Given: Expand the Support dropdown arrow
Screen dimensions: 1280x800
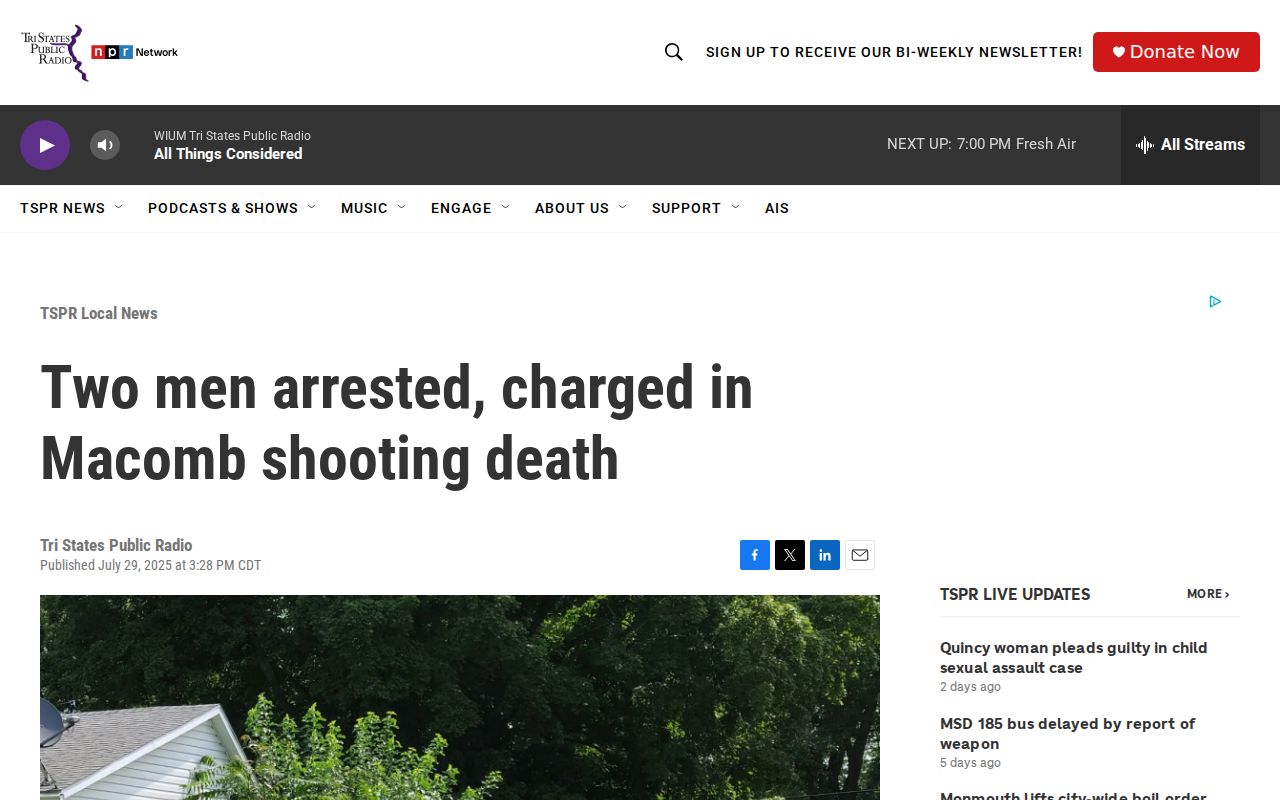Looking at the screenshot, I should click(x=735, y=207).
